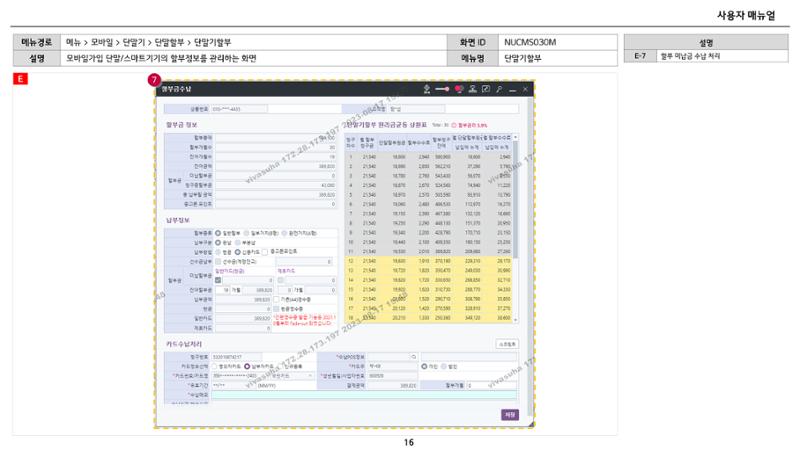Click the 유효기간 expiry input field

point(233,386)
